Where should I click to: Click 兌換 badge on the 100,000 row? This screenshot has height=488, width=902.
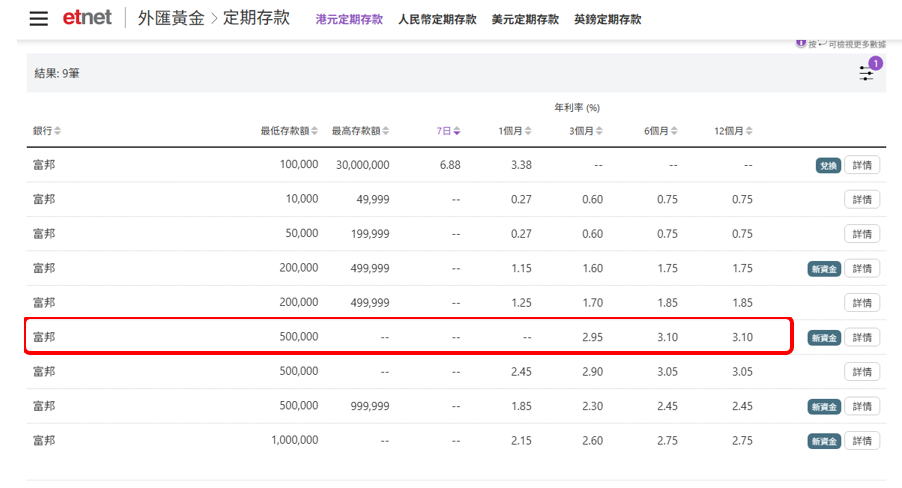pos(828,166)
